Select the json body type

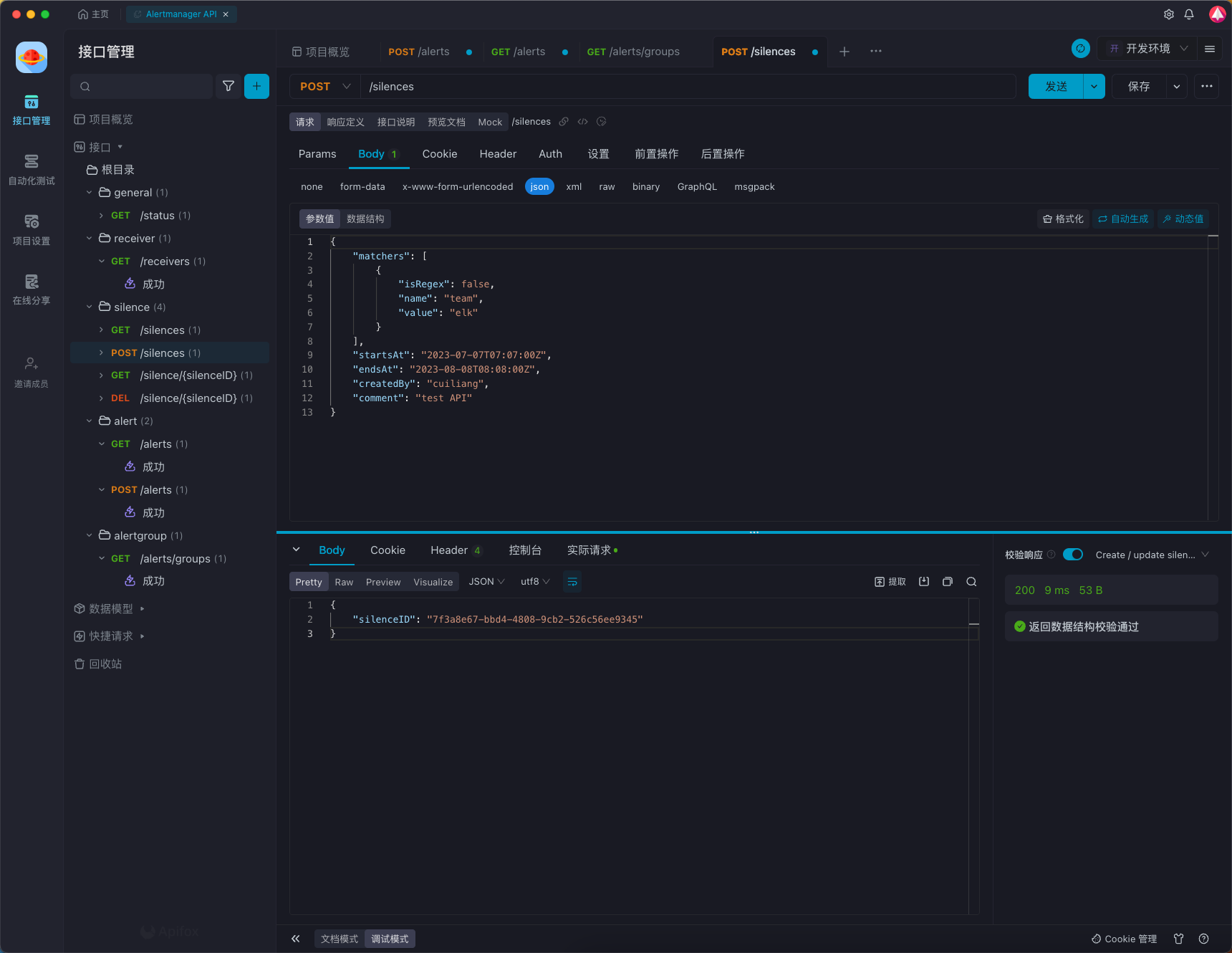click(x=539, y=186)
